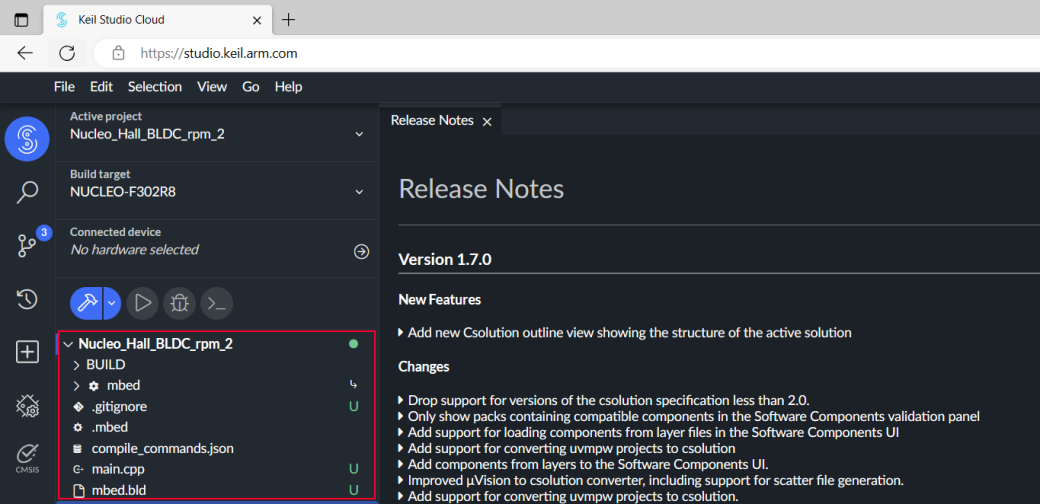The width and height of the screenshot is (1040, 504).
Task: Click the Keil Studio logo icon
Action: [27, 138]
